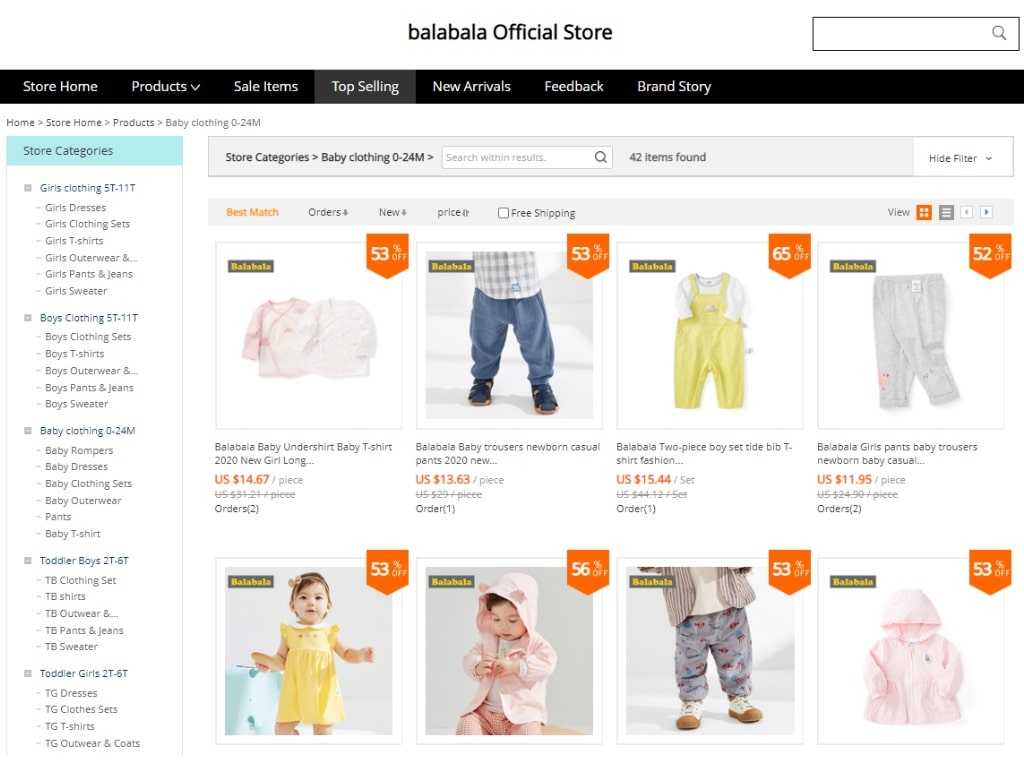Open Balabala Two-piece boy set title
1024x768 pixels.
[x=704, y=454]
